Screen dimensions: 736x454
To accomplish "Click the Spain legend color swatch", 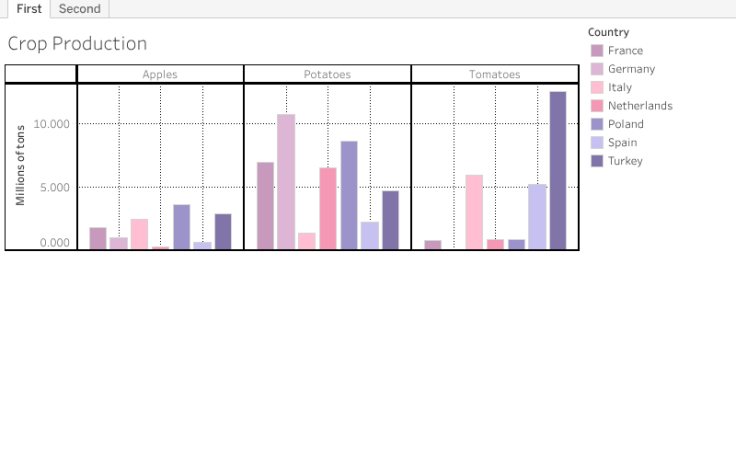I will pyautogui.click(x=597, y=143).
